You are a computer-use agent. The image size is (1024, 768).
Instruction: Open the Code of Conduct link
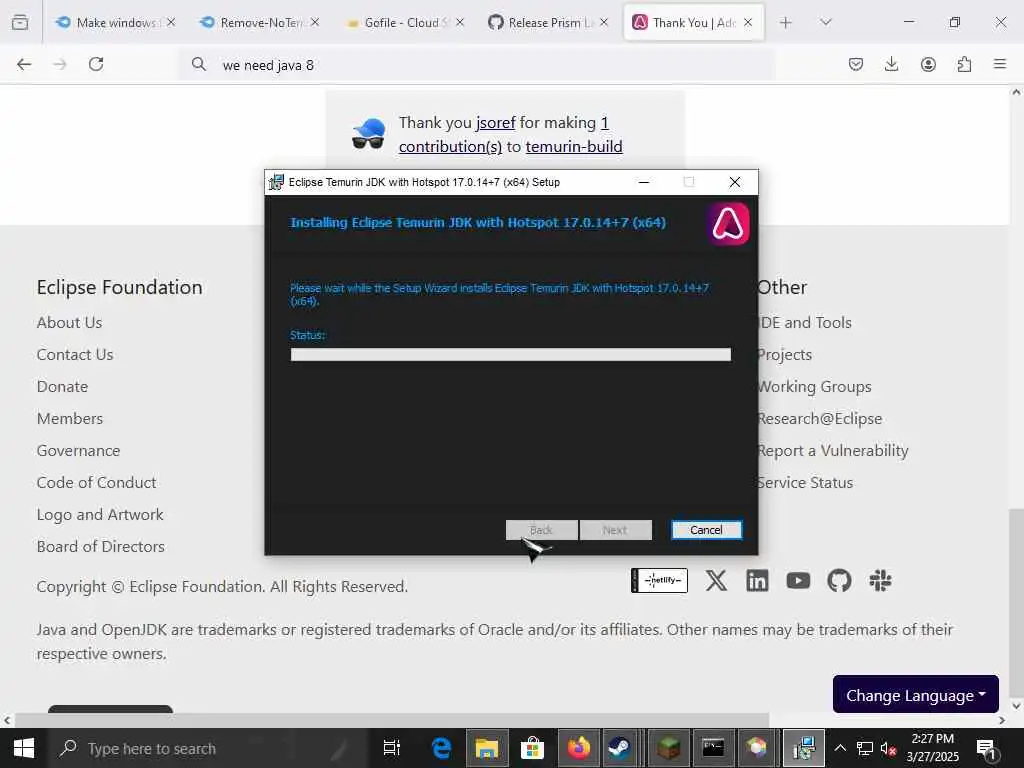point(97,483)
